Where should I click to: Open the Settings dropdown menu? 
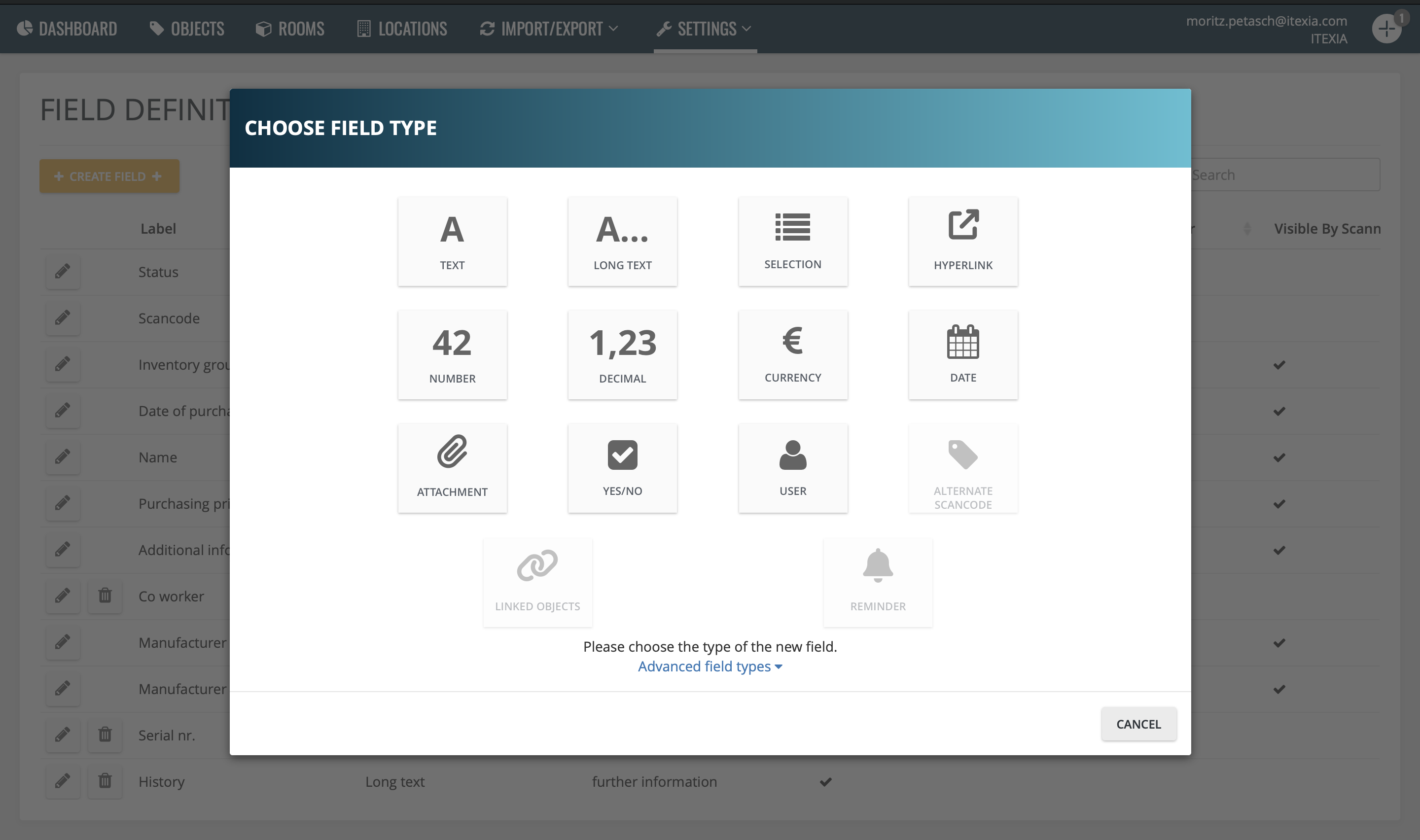click(705, 28)
